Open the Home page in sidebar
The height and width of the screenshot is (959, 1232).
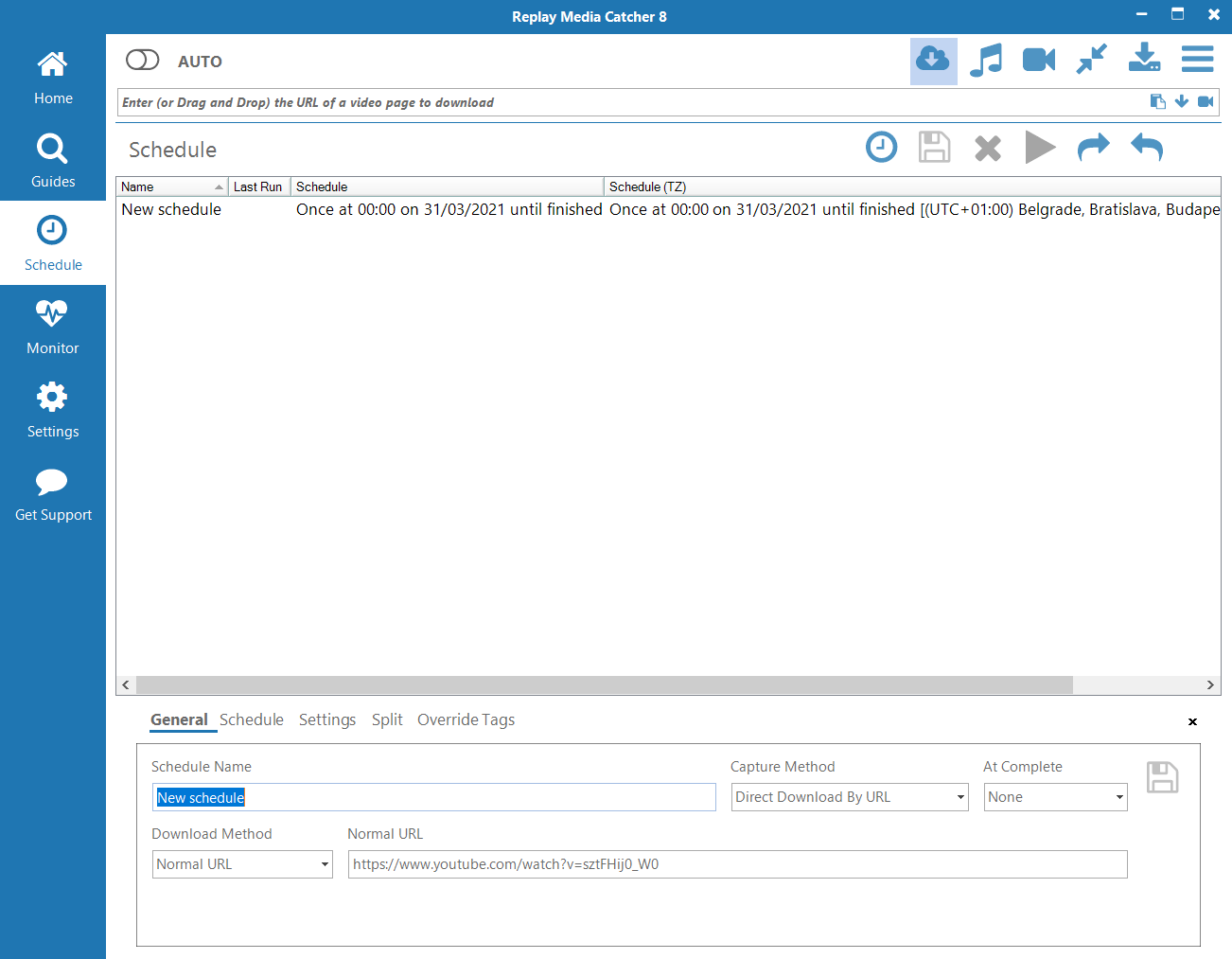(x=53, y=77)
